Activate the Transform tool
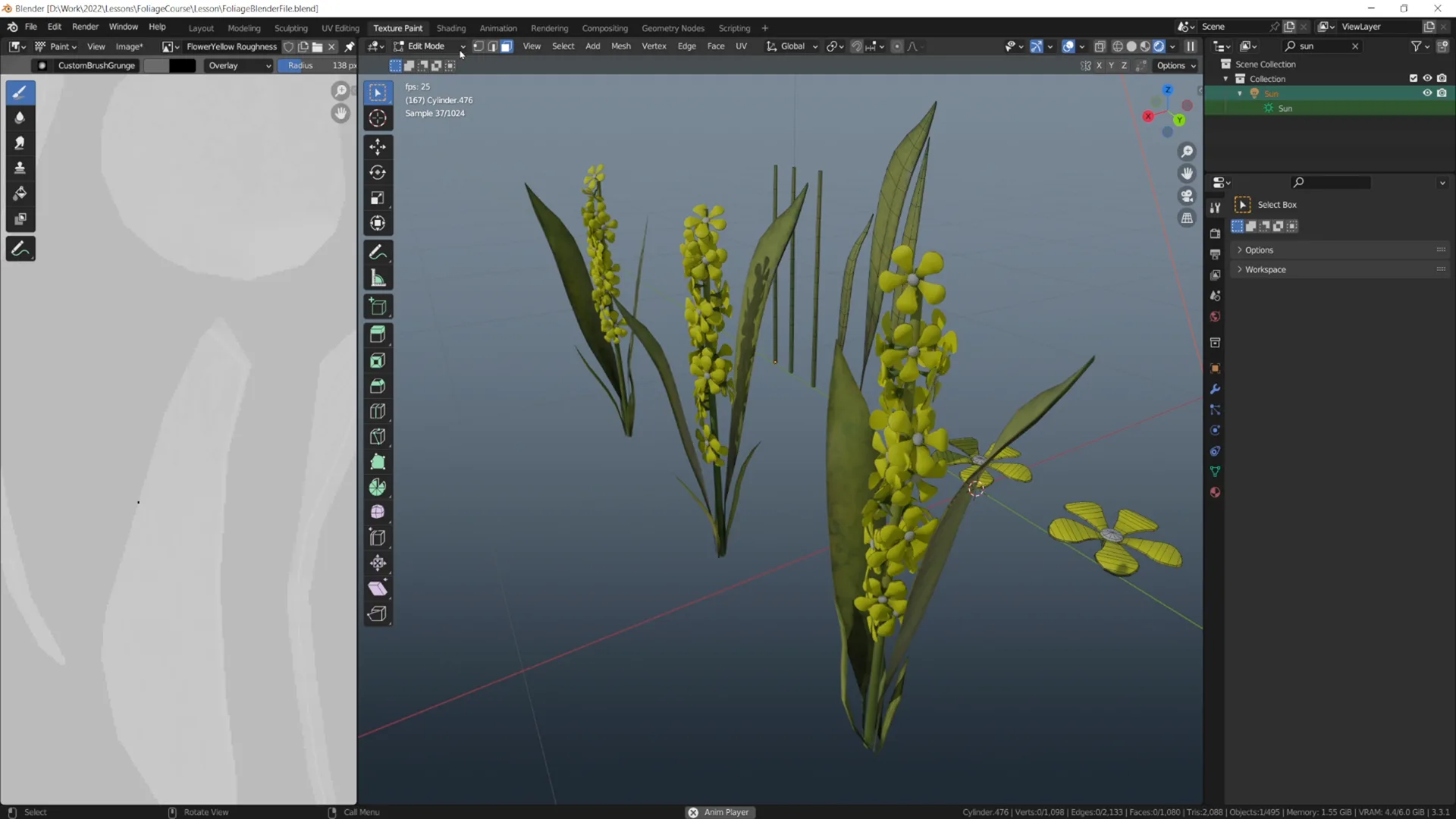 tap(378, 223)
